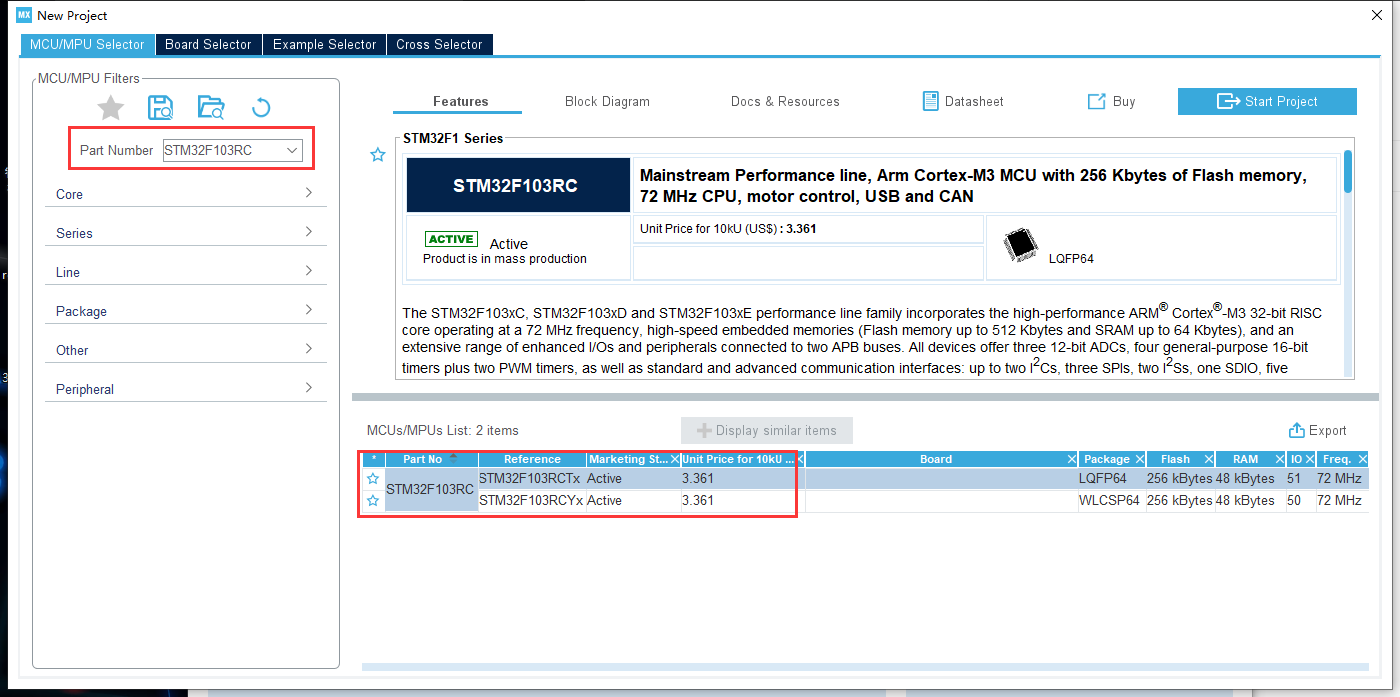The height and width of the screenshot is (697, 1400).
Task: Click the favorites star icon in filters
Action: point(111,108)
